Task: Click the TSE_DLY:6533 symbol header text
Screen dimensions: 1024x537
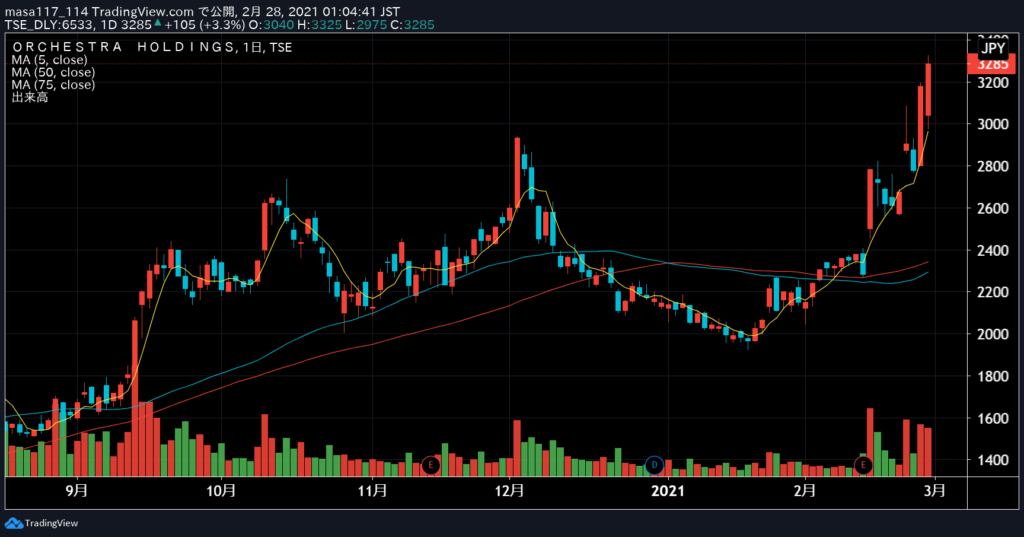Action: tap(50, 25)
